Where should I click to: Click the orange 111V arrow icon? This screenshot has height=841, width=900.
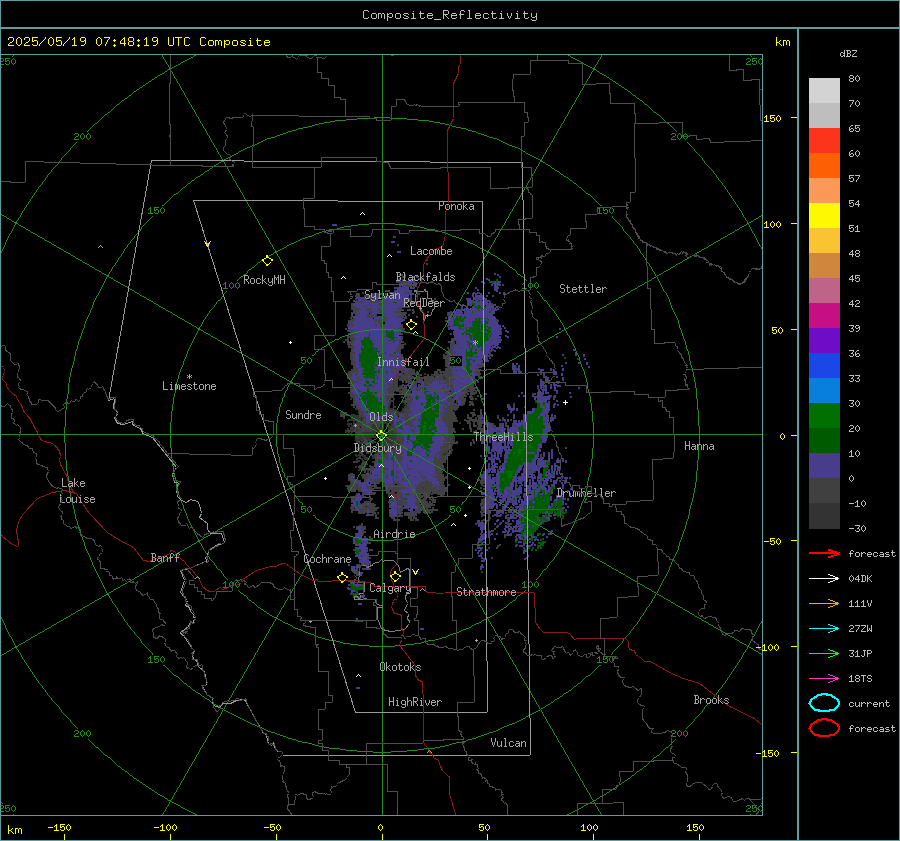coord(824,603)
